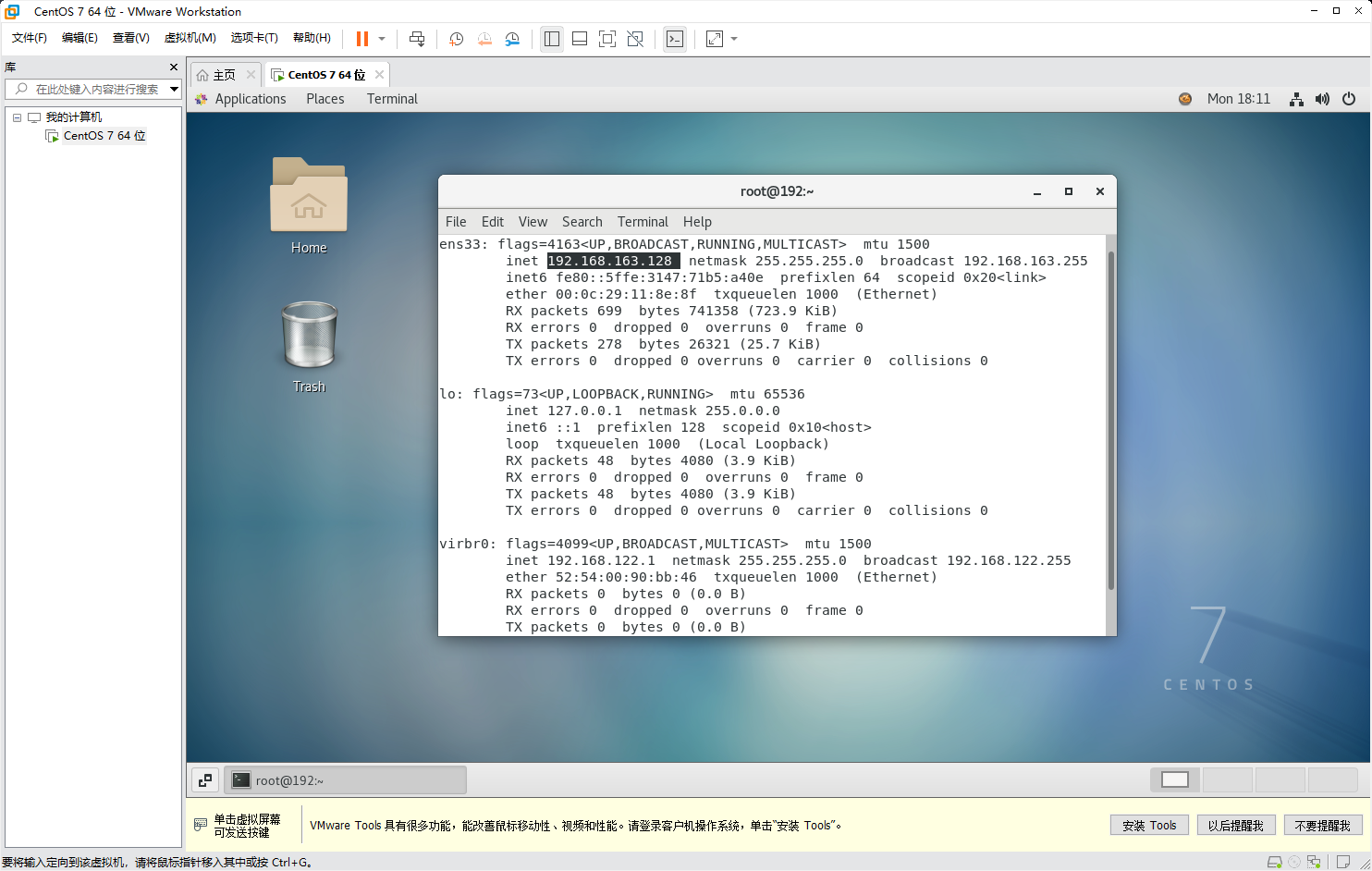
Task: Click the root@192:~ taskbar window button
Action: [x=346, y=780]
